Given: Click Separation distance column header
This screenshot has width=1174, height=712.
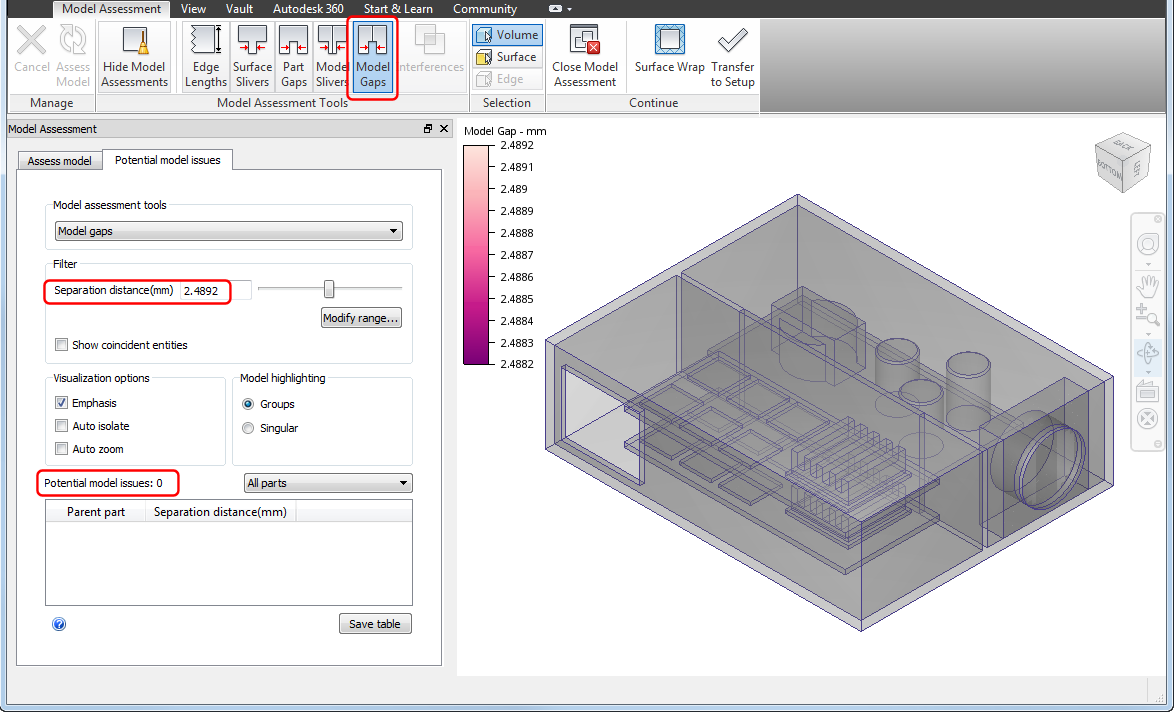Looking at the screenshot, I should [x=221, y=512].
